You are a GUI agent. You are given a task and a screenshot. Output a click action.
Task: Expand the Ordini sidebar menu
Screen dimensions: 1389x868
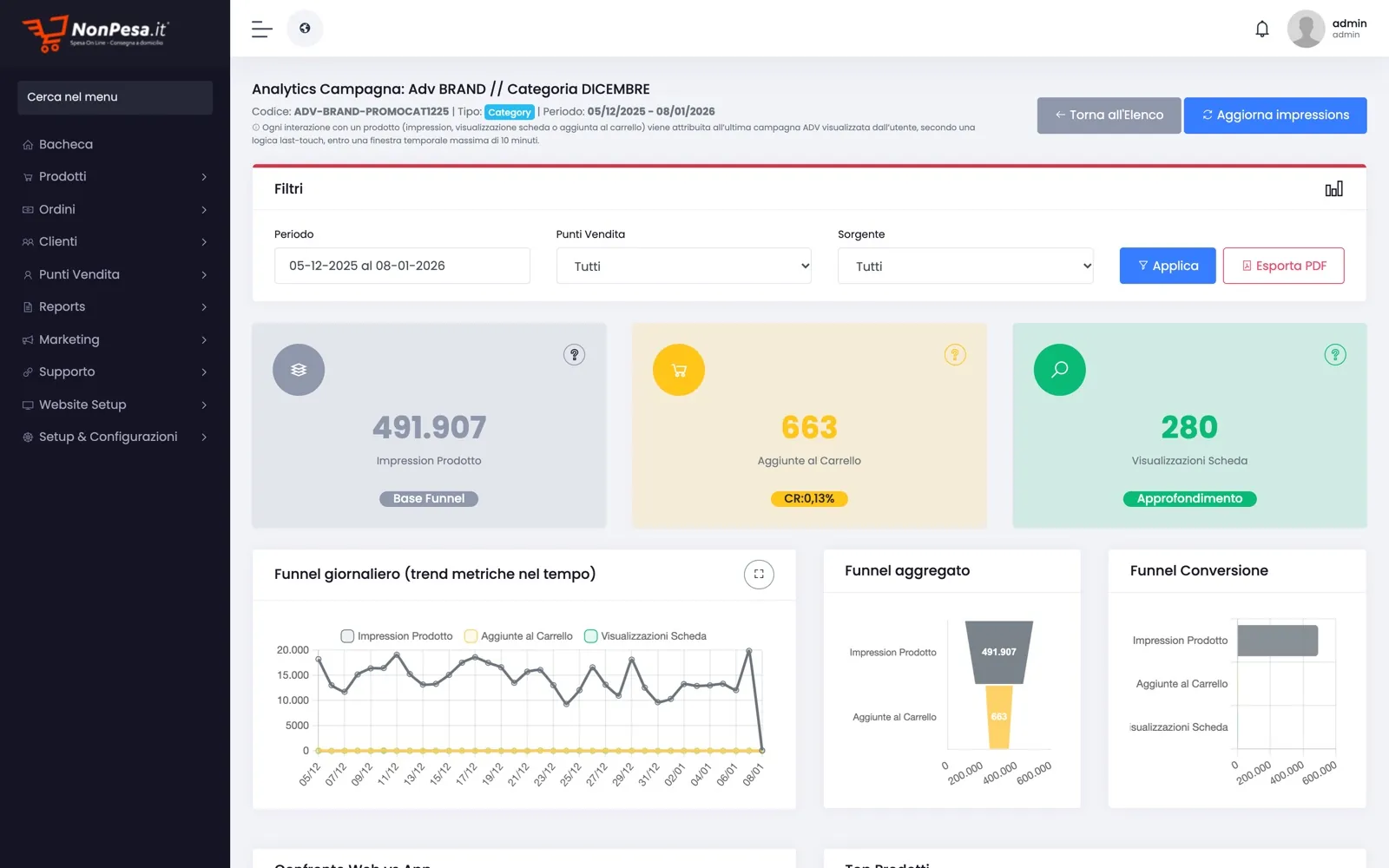coord(115,209)
